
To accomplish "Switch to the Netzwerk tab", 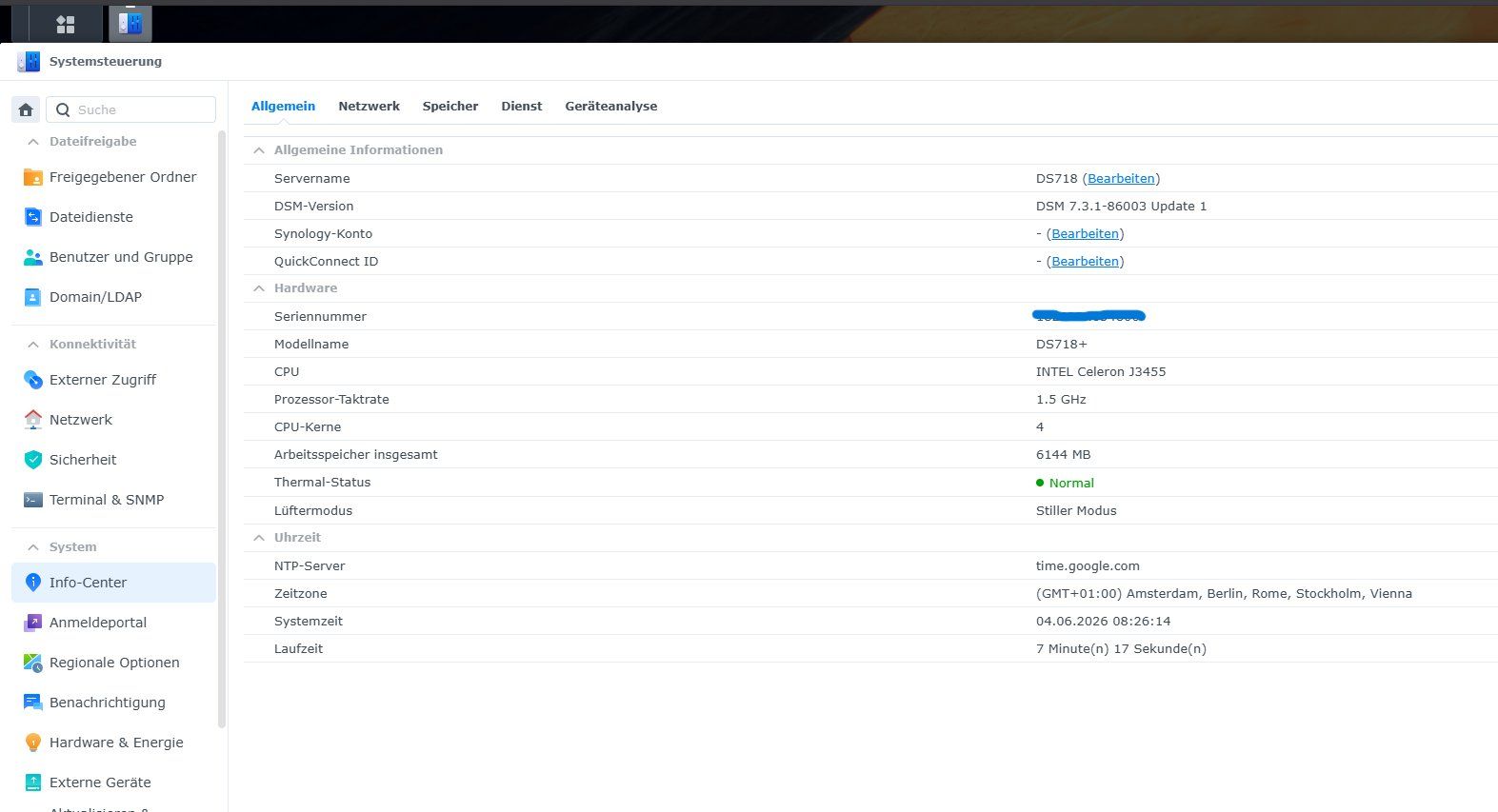I will tap(369, 107).
